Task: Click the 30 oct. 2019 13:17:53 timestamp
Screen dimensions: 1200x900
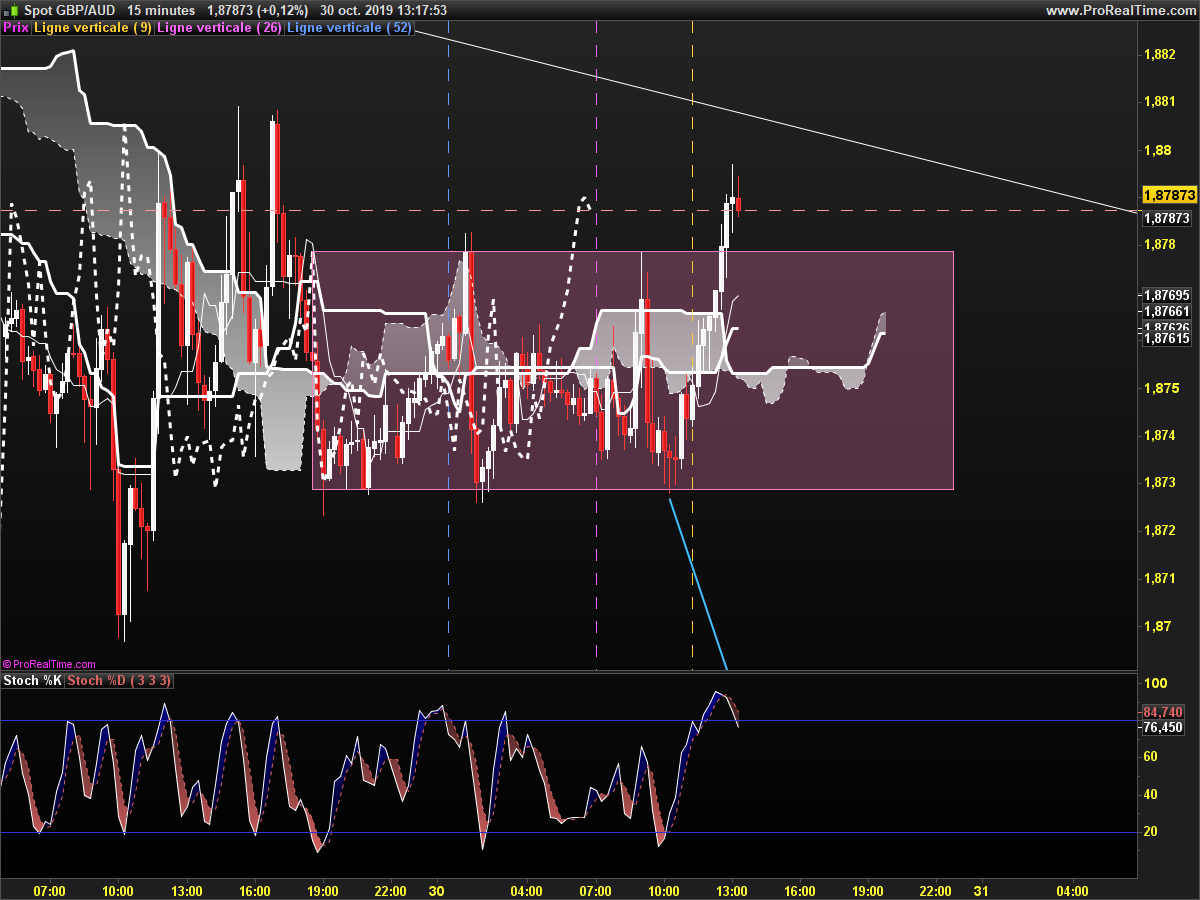Action: pos(383,10)
